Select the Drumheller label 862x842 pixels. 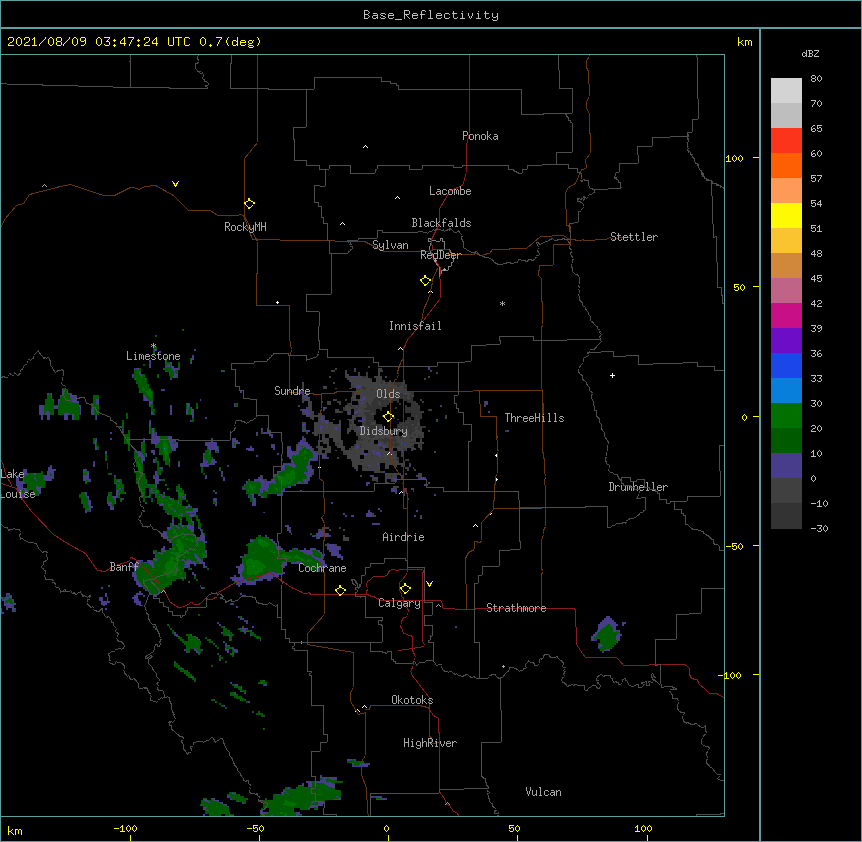tap(638, 487)
